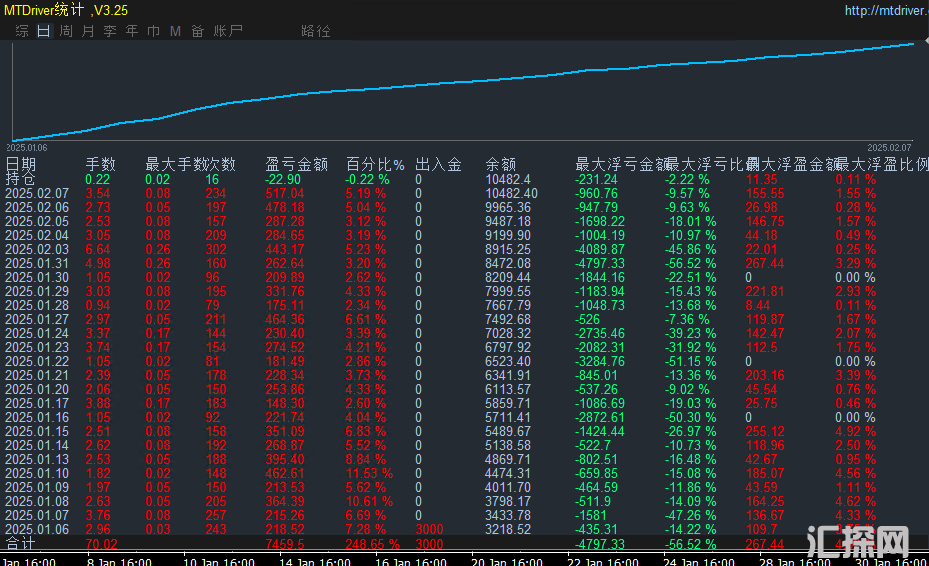
Task: Select the 2025.01.10 date row
Action: [x=464, y=474]
